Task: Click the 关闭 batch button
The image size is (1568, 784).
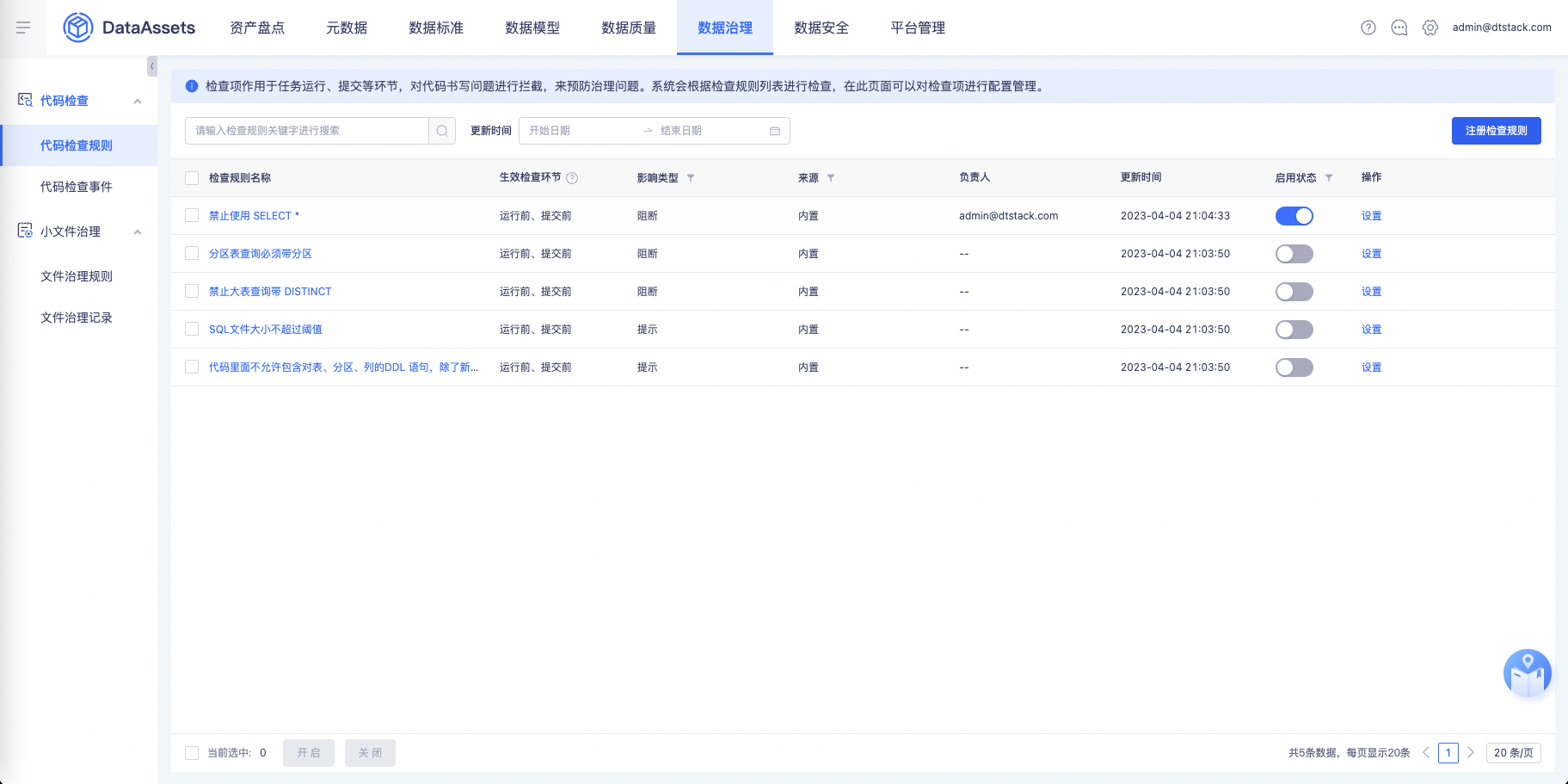Action: [370, 753]
